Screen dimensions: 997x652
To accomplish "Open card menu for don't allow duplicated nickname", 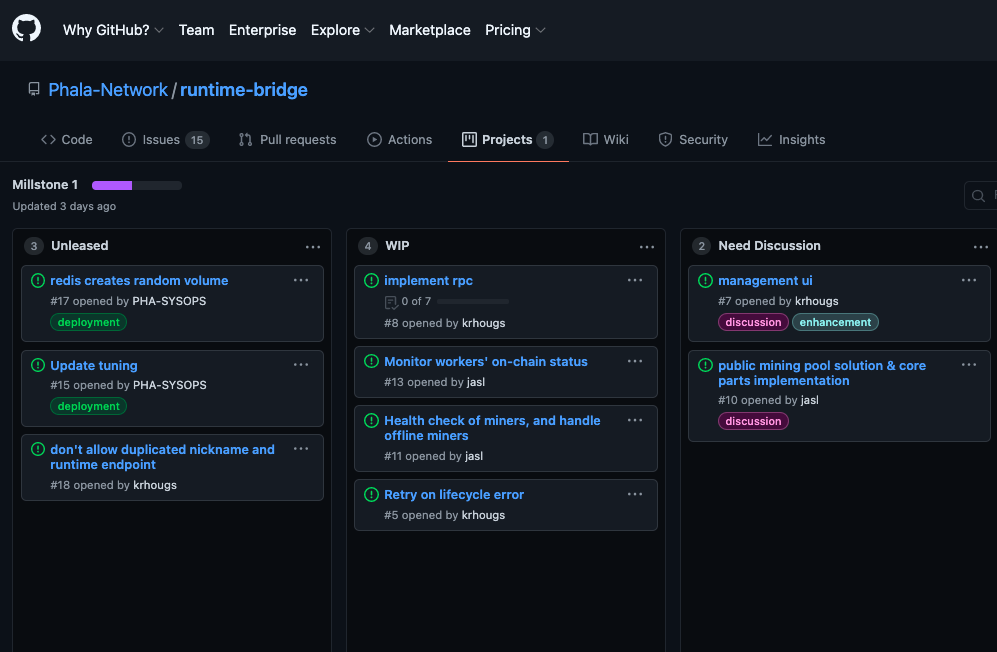I will click(301, 448).
